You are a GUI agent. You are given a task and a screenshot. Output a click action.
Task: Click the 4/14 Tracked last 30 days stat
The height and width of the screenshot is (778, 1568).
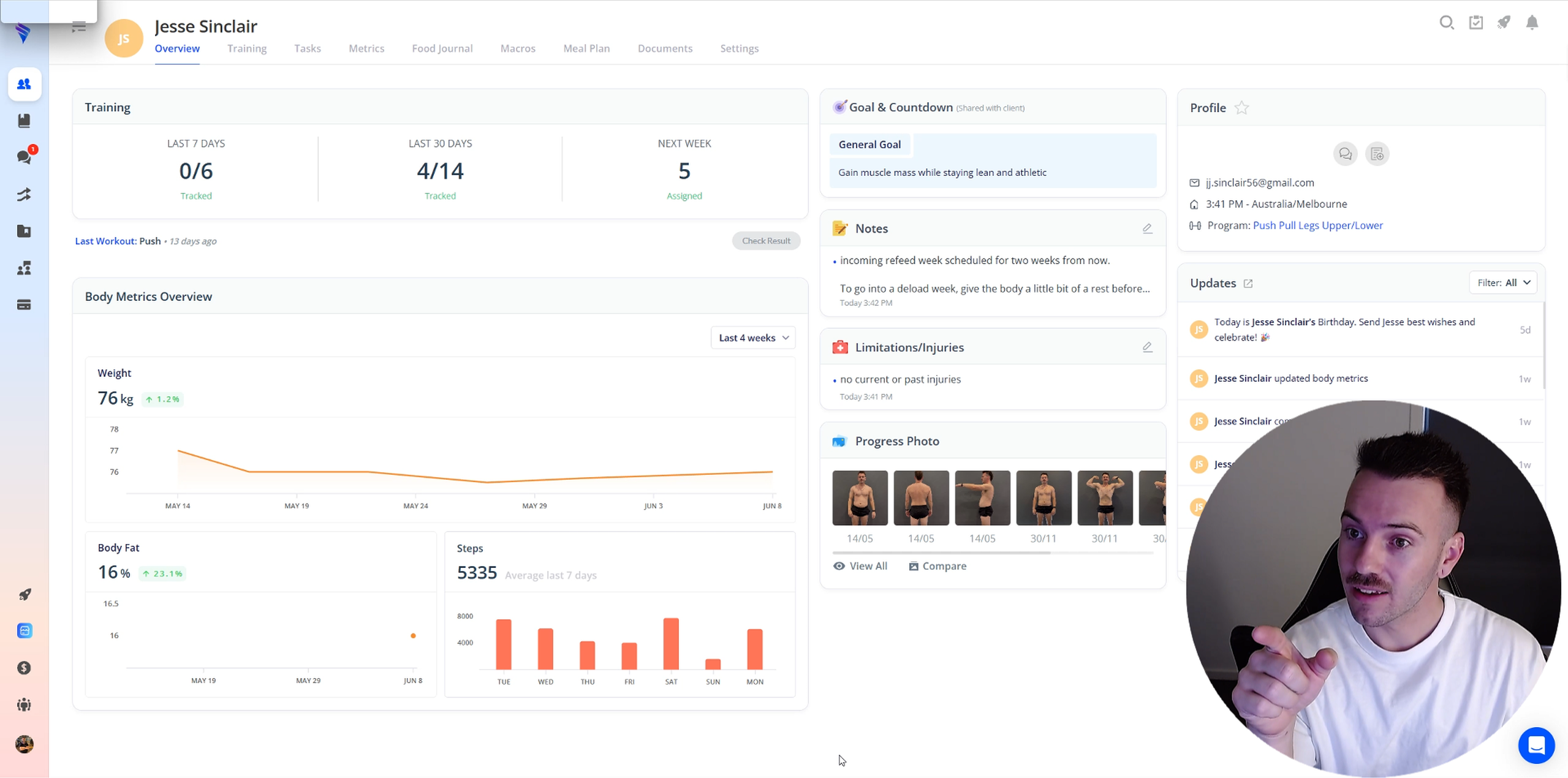tap(440, 172)
